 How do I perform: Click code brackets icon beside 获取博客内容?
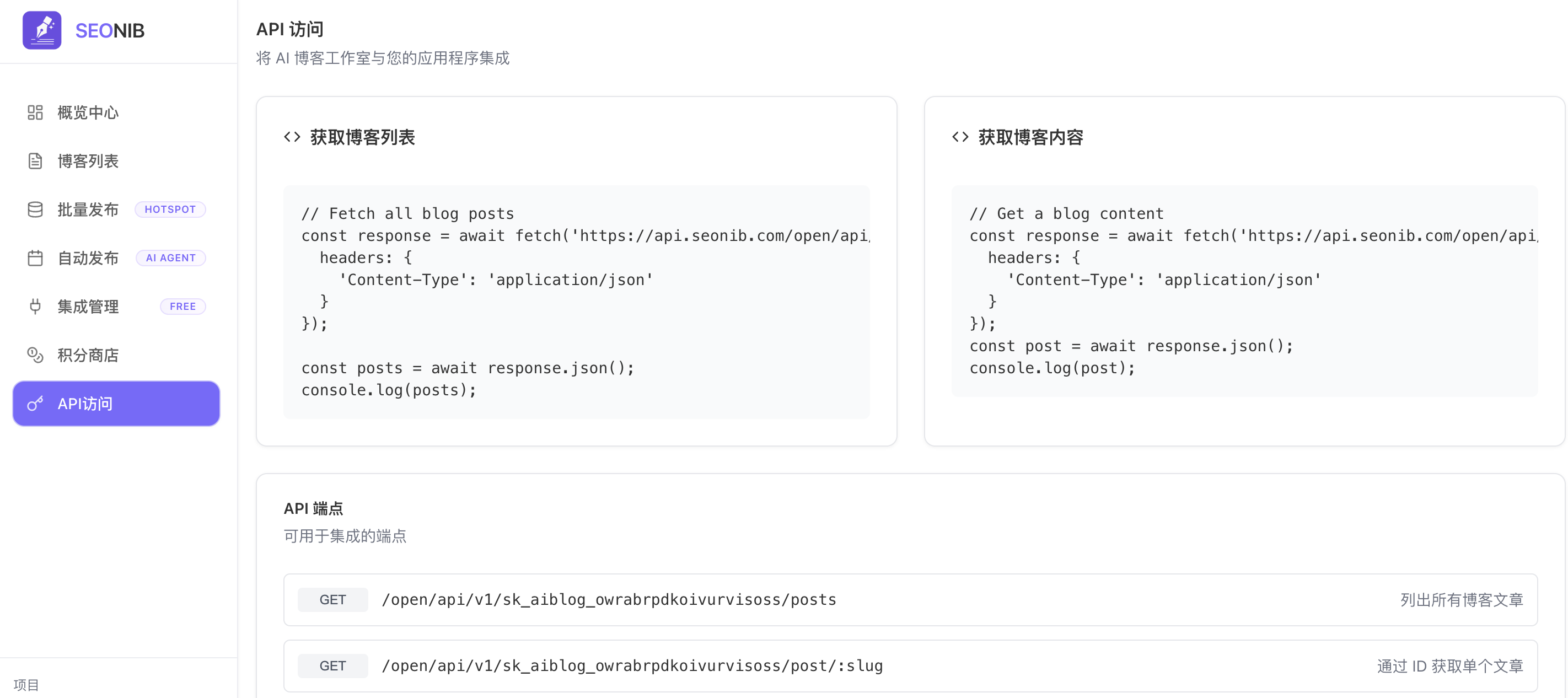(x=960, y=137)
